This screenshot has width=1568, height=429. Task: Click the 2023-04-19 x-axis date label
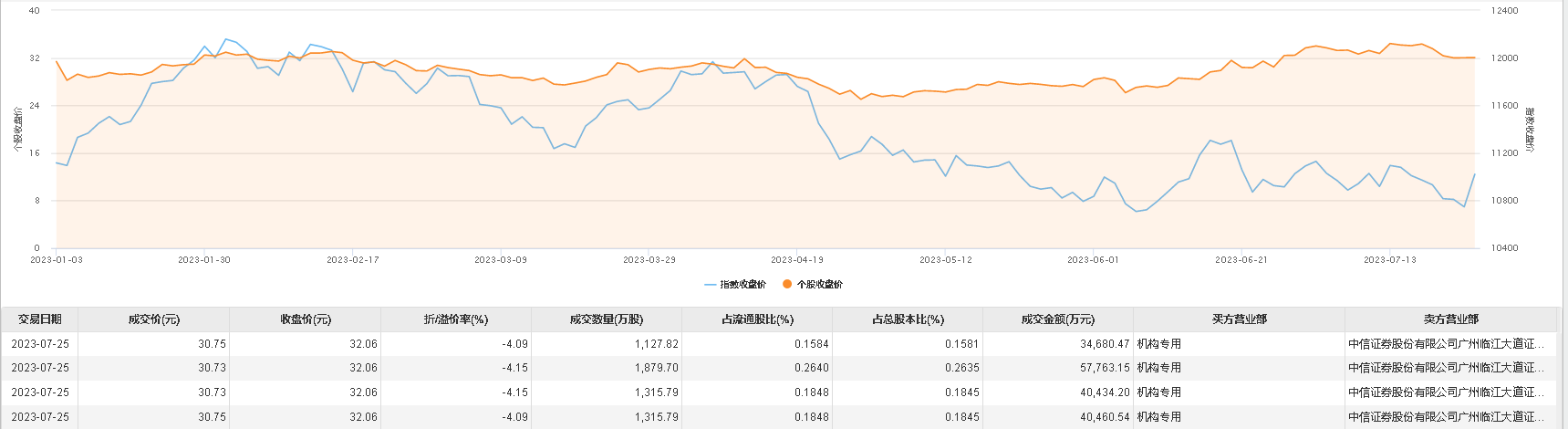coord(797,260)
